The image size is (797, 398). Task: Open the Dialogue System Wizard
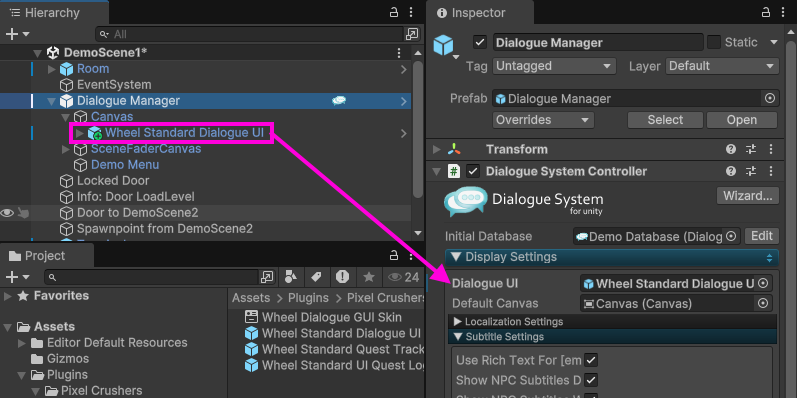pos(748,196)
